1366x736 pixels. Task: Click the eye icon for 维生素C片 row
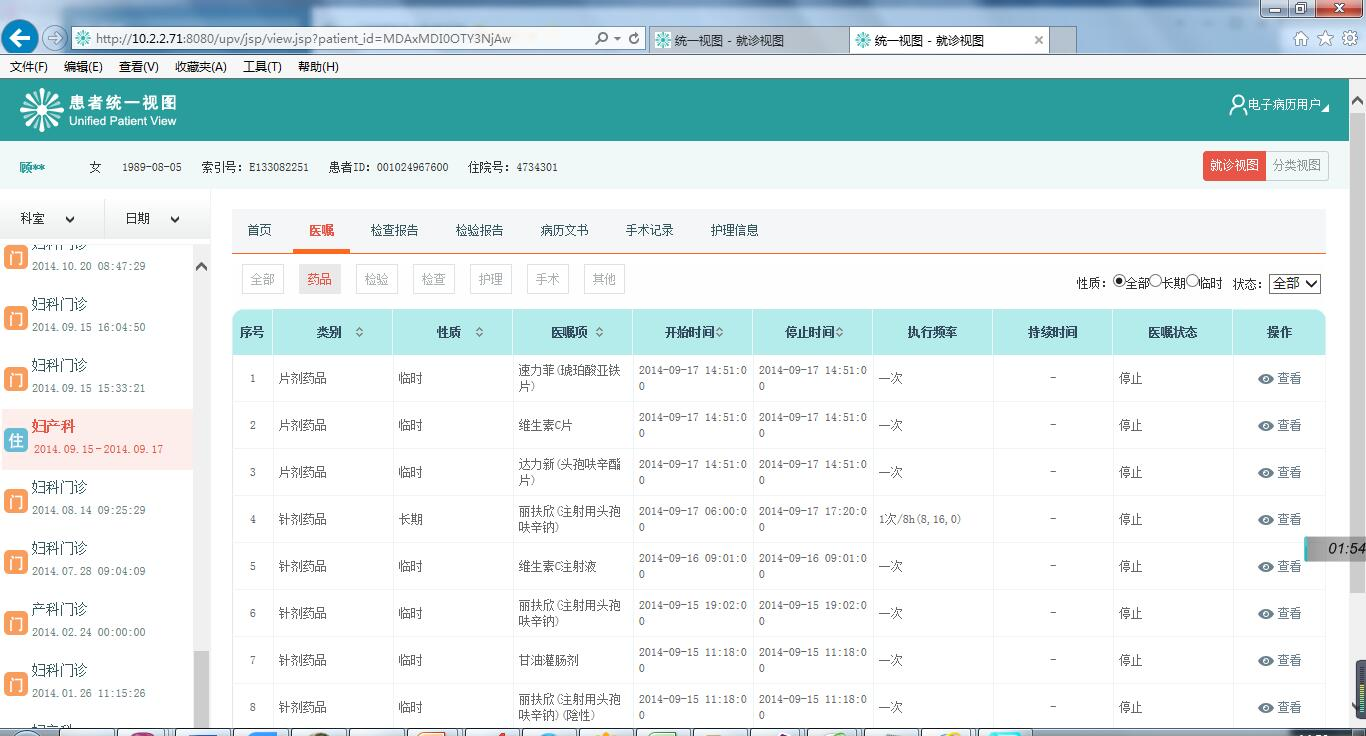coord(1266,426)
